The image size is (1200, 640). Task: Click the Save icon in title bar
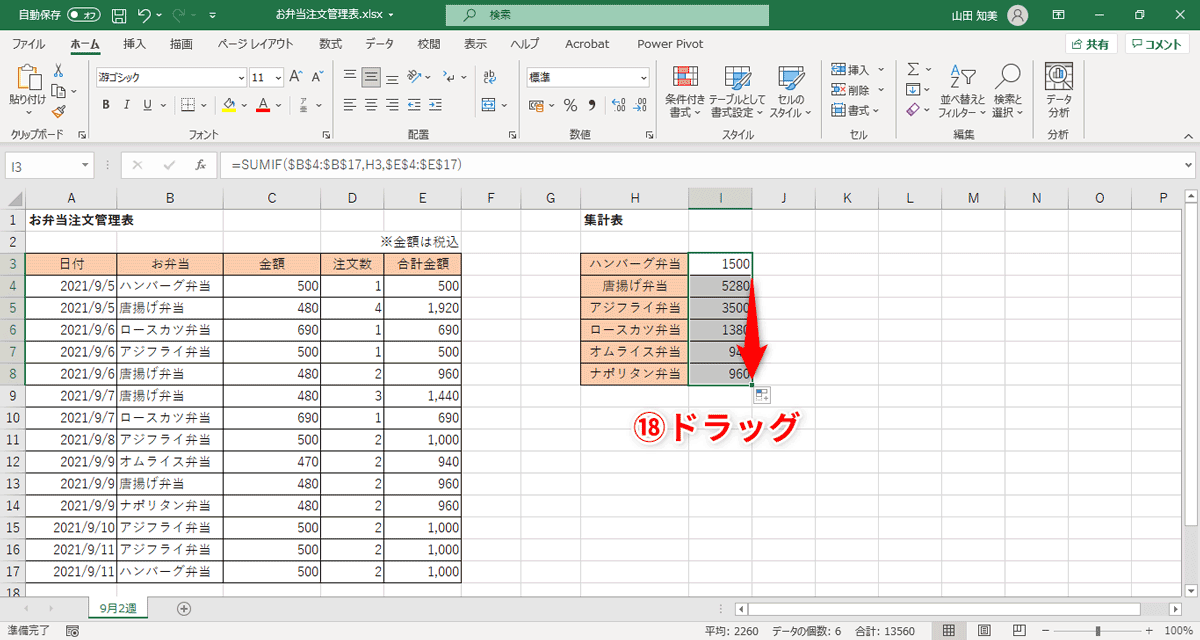point(119,16)
